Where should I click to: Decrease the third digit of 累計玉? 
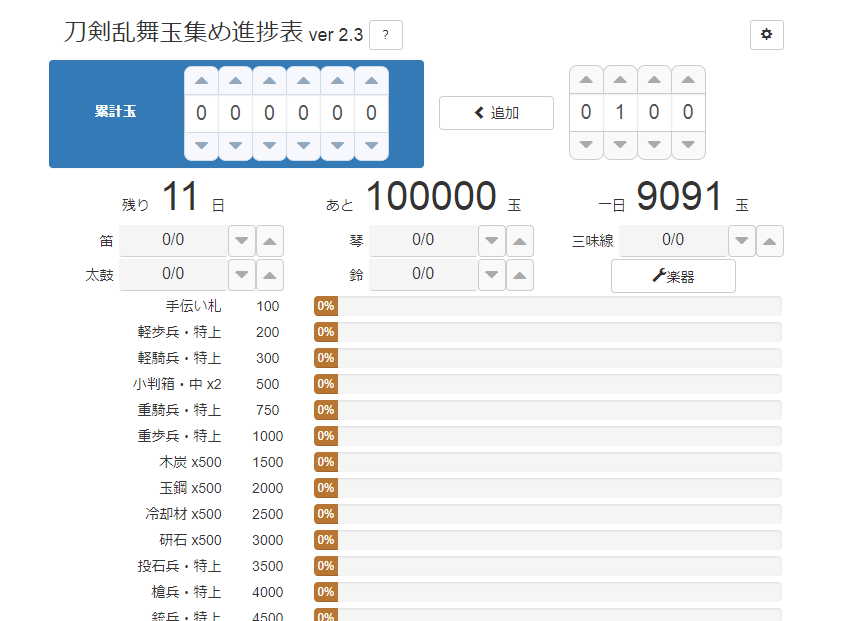point(269,145)
